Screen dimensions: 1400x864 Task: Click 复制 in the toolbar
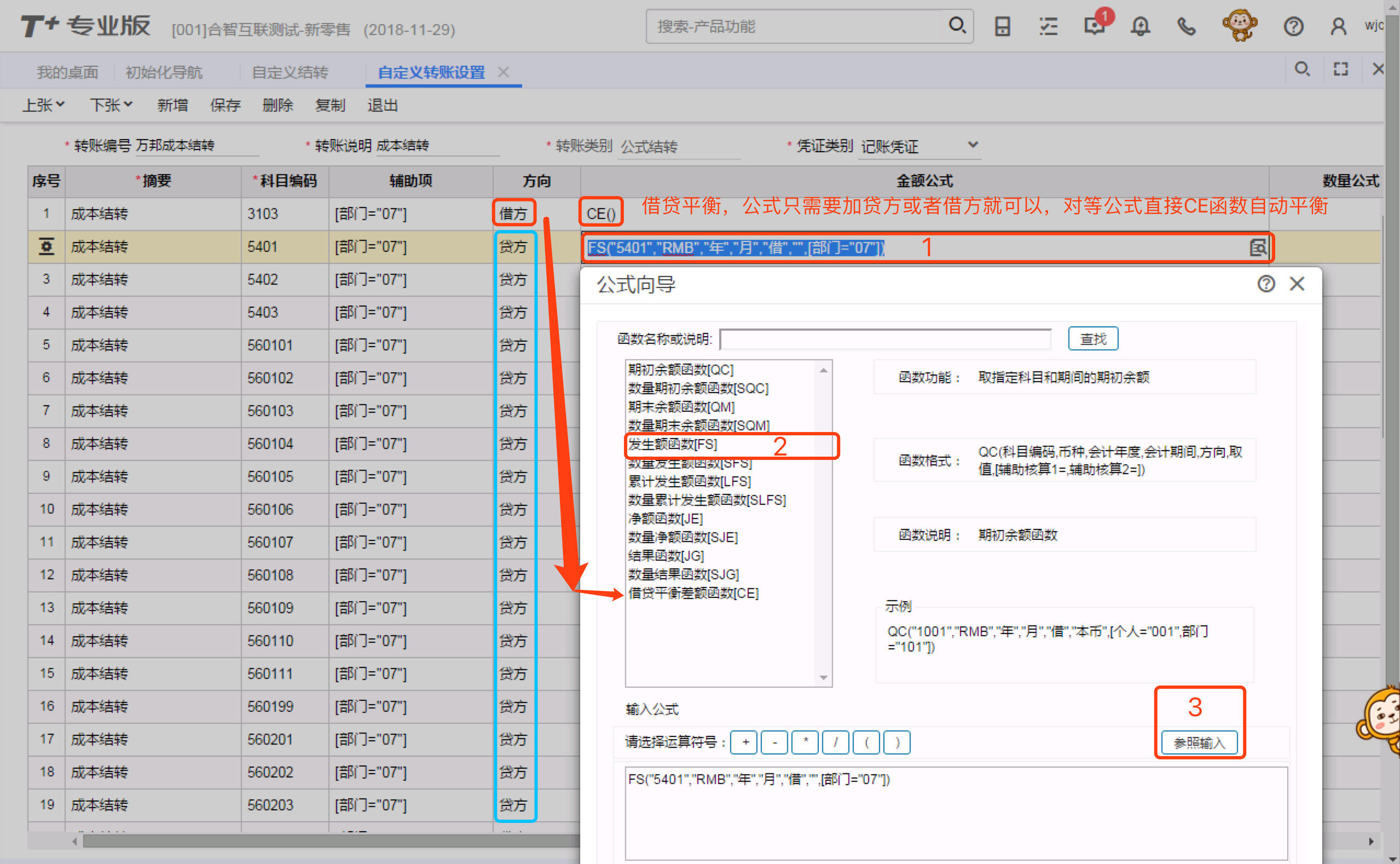coord(330,105)
